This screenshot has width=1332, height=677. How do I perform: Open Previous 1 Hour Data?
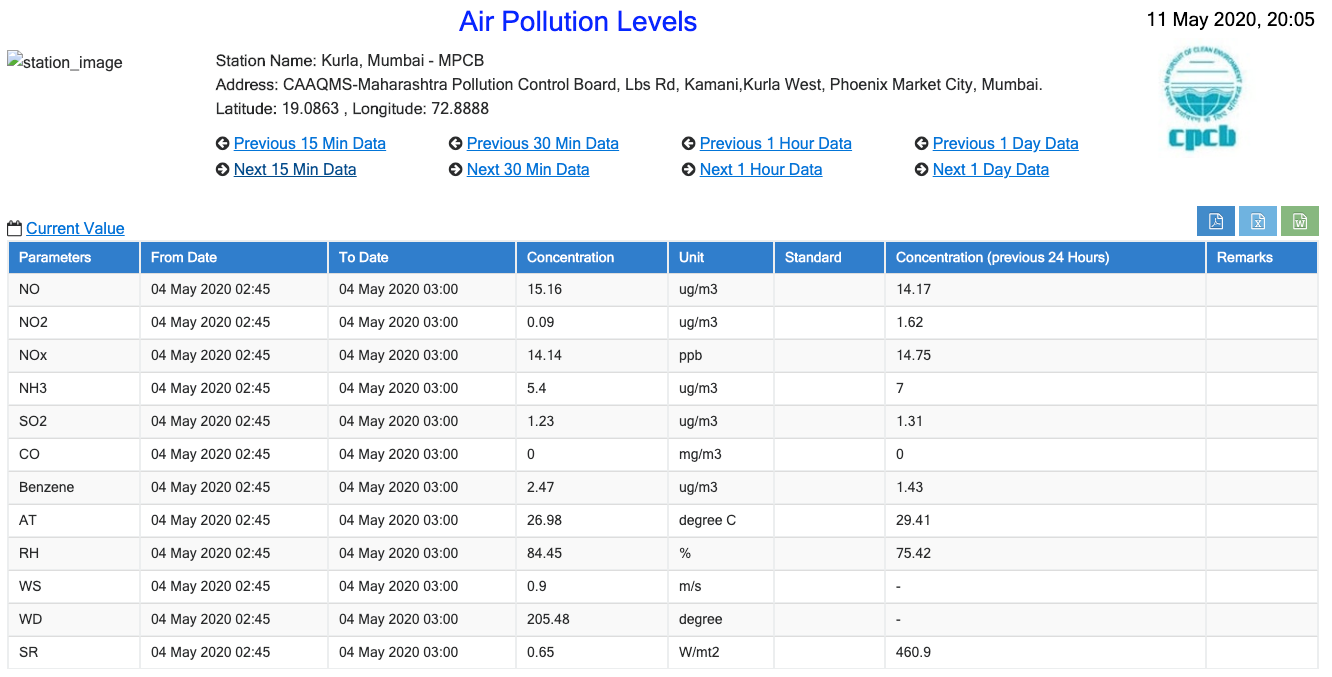pos(775,144)
